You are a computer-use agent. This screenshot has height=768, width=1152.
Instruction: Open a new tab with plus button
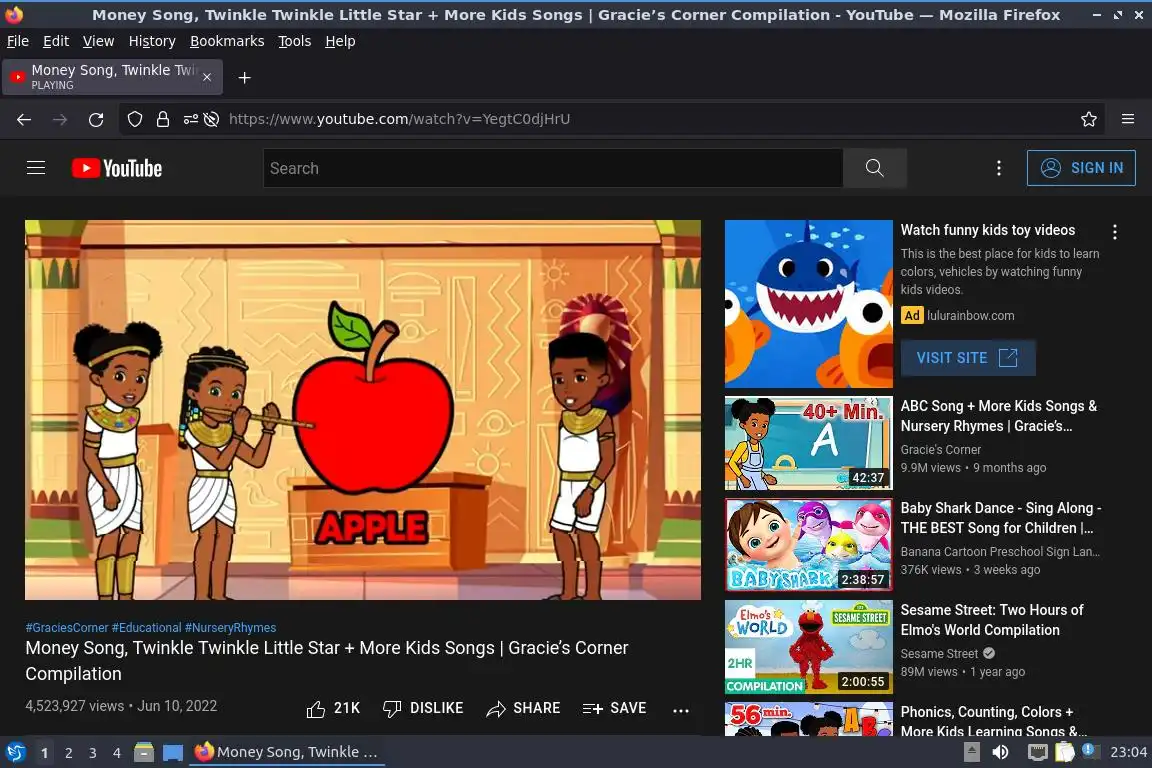[x=245, y=78]
